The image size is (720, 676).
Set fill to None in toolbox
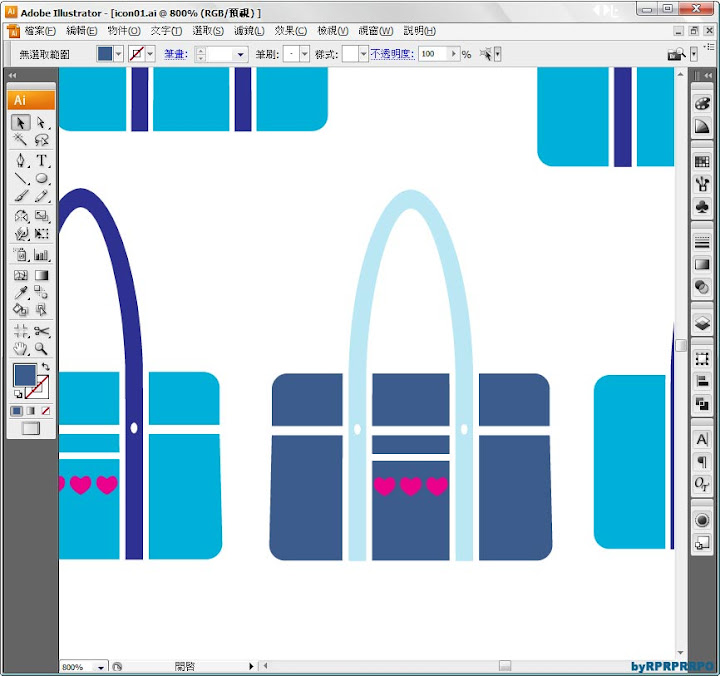(45, 411)
